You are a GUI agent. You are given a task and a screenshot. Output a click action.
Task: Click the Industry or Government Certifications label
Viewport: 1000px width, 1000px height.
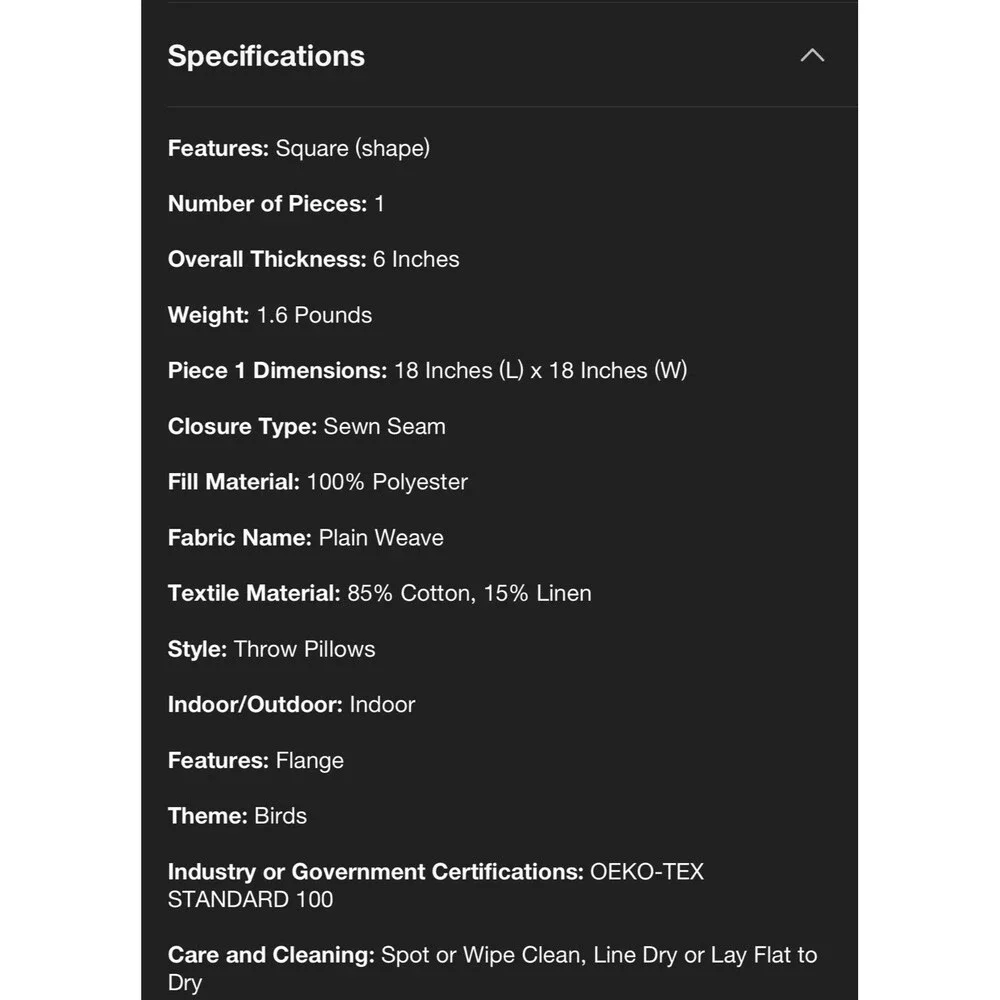click(376, 872)
